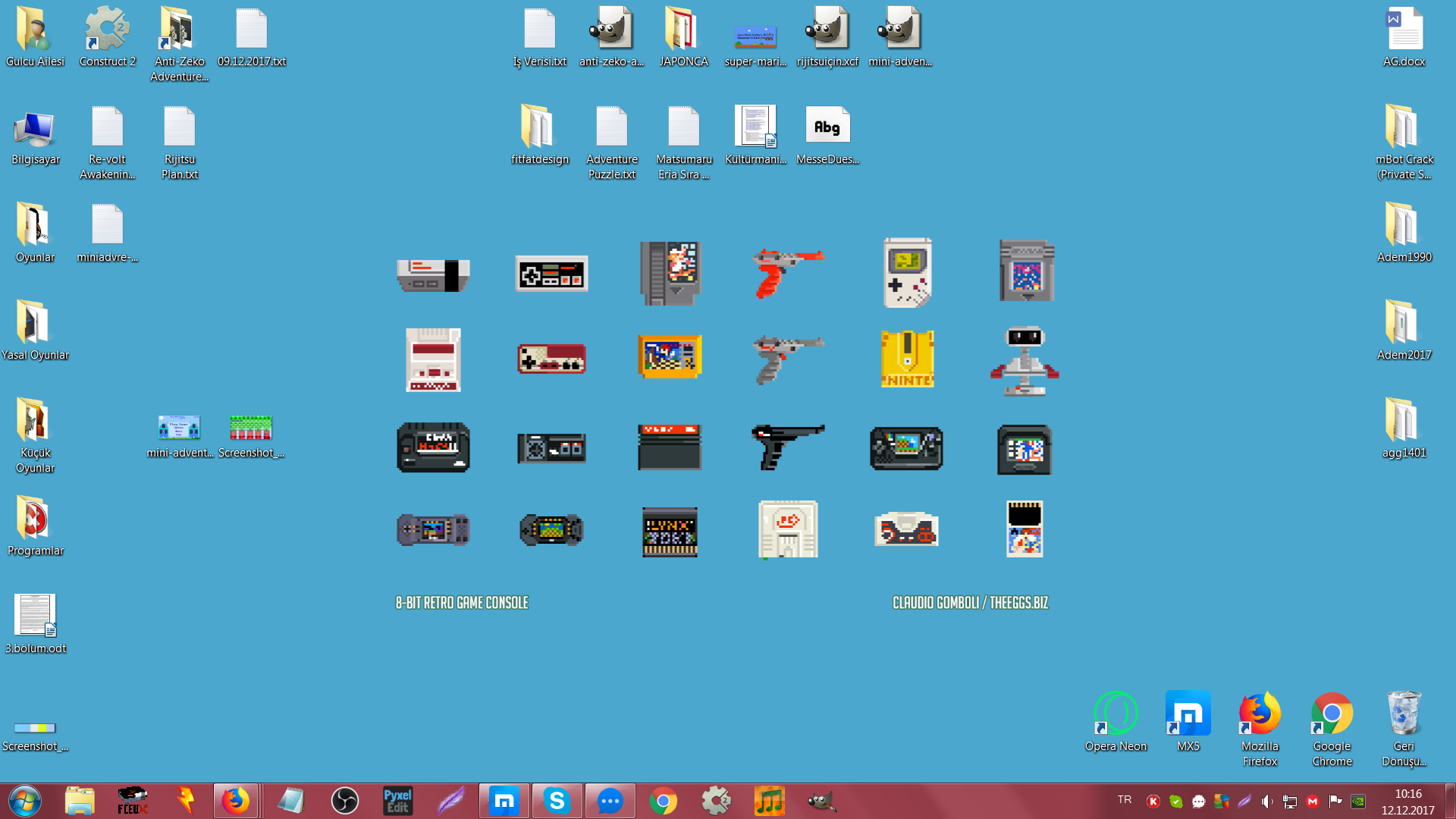Screen dimensions: 1456x819
Task: Open notepad app in taskbar
Action: [x=292, y=801]
